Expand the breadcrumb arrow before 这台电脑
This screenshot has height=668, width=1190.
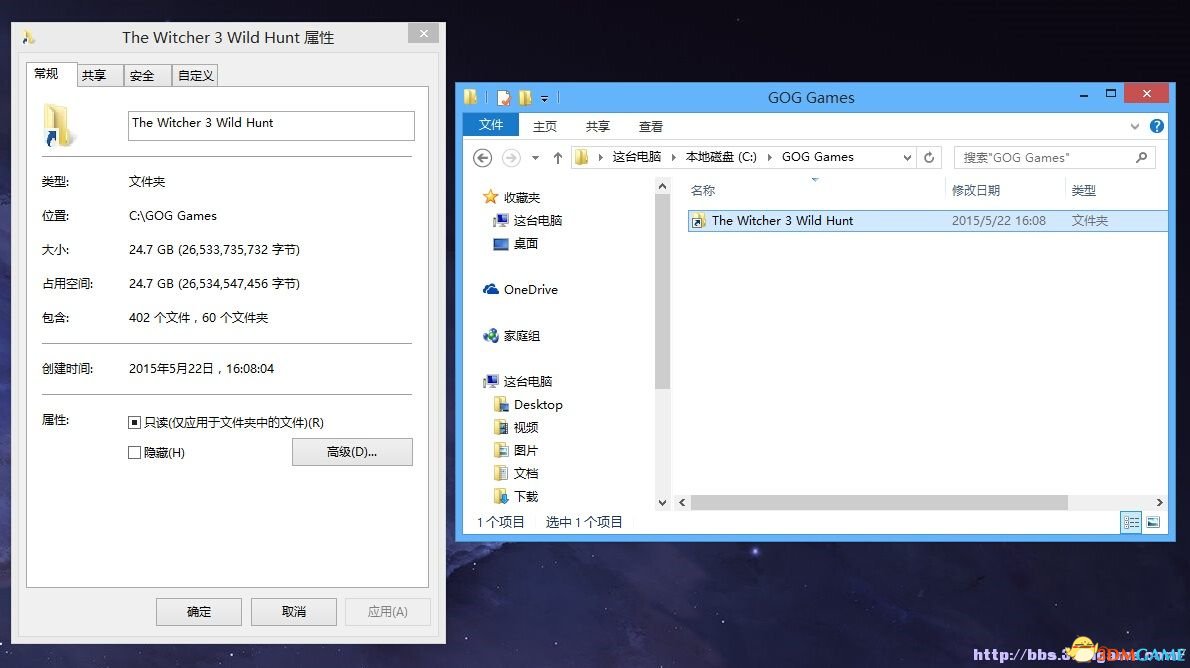coord(600,157)
